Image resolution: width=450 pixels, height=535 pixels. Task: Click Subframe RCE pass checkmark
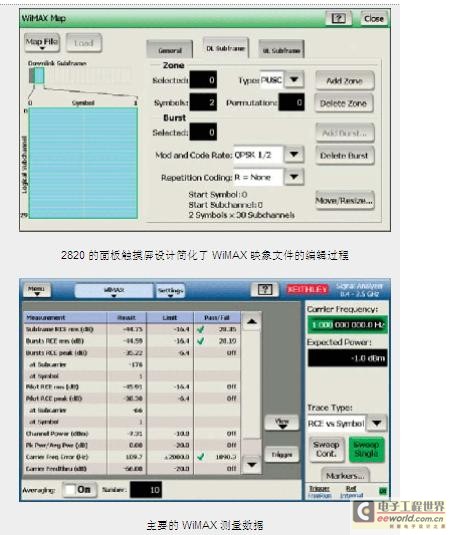coord(201,329)
